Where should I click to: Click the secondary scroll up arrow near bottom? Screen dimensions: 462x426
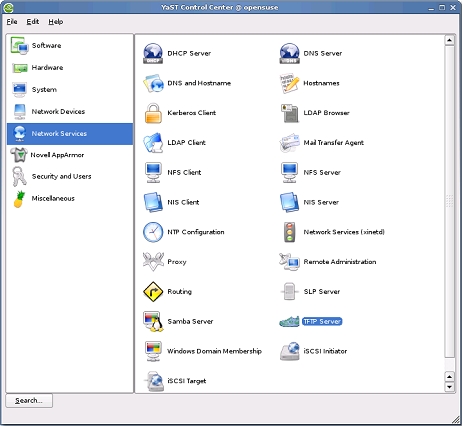point(449,377)
